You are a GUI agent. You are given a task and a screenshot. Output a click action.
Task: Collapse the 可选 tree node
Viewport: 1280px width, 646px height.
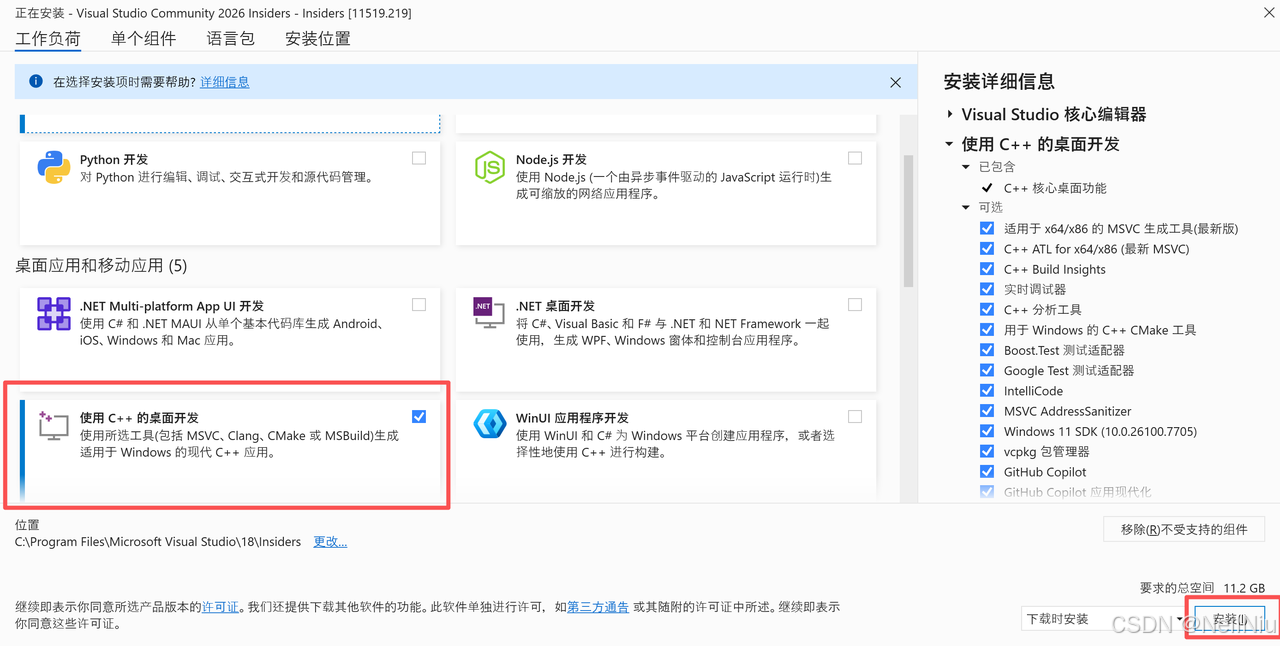(966, 207)
